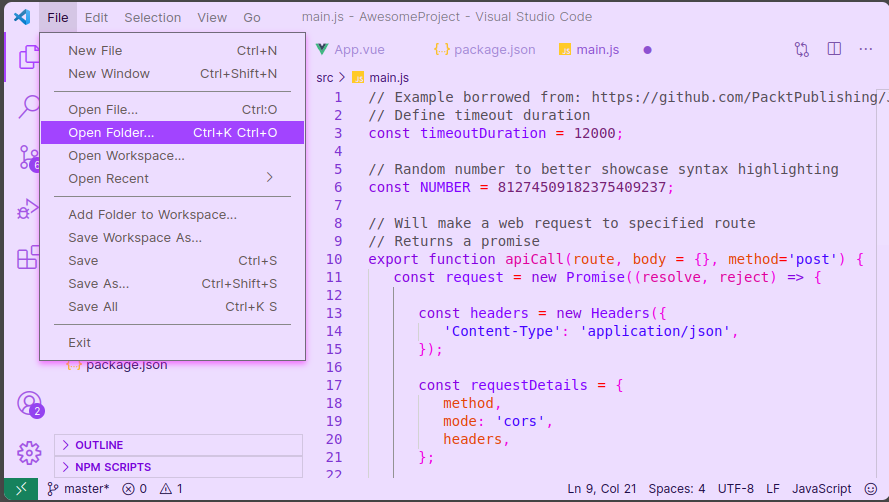
Task: Click the timeoutDuration variable on line 3
Action: [x=483, y=133]
